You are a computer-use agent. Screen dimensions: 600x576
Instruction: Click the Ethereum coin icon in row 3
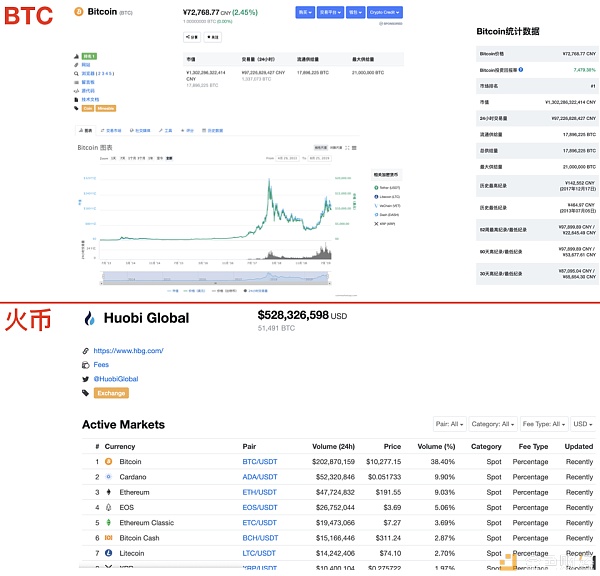tap(109, 492)
